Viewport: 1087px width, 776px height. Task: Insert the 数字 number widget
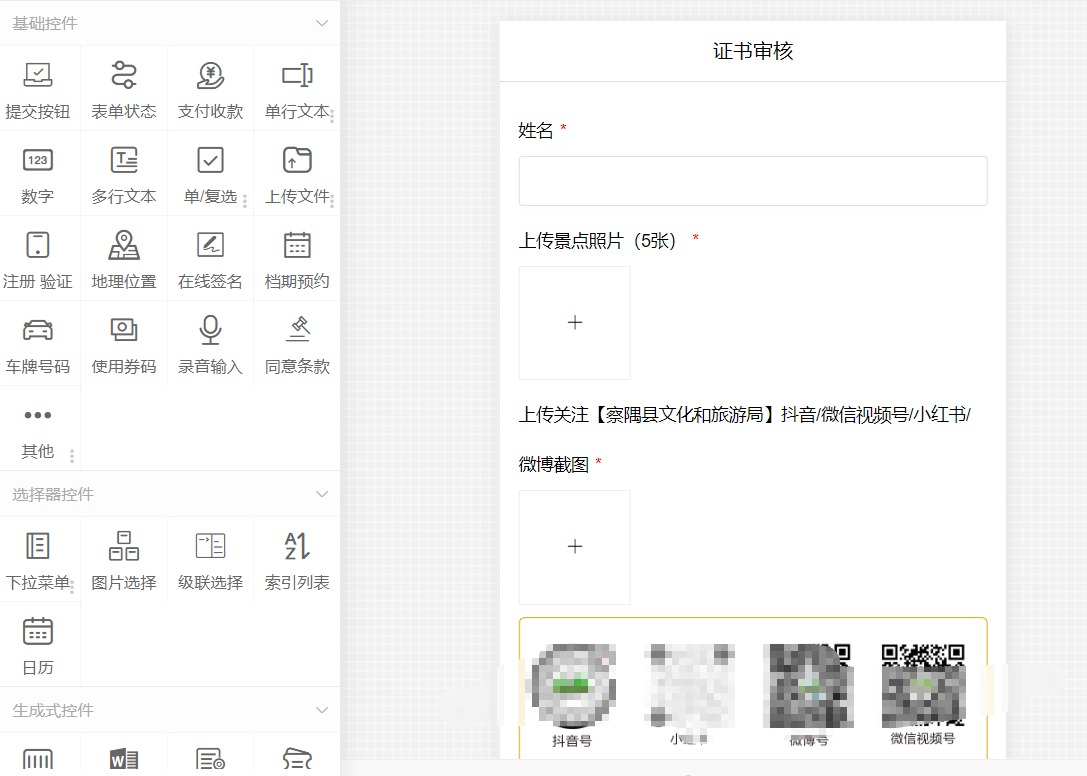(37, 175)
